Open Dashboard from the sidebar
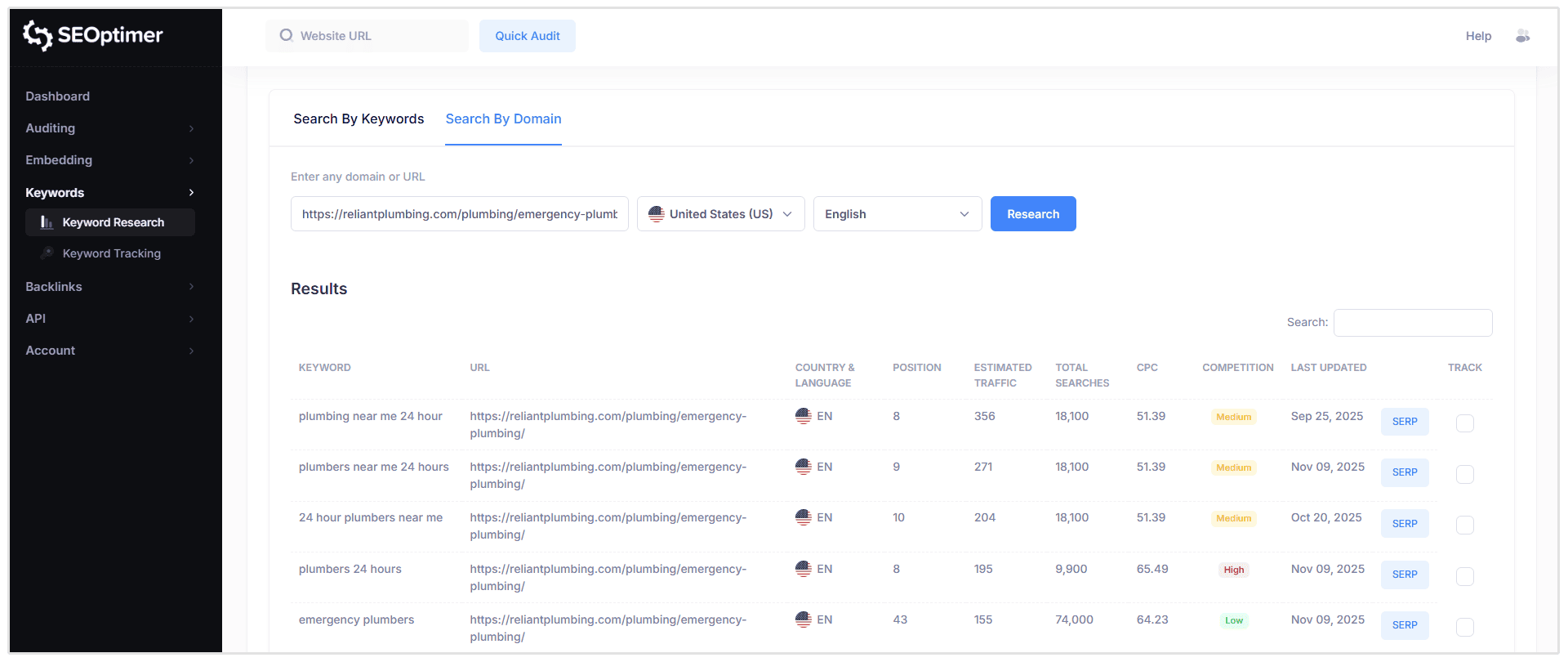Image resolution: width=1568 pixels, height=662 pixels. (x=58, y=96)
